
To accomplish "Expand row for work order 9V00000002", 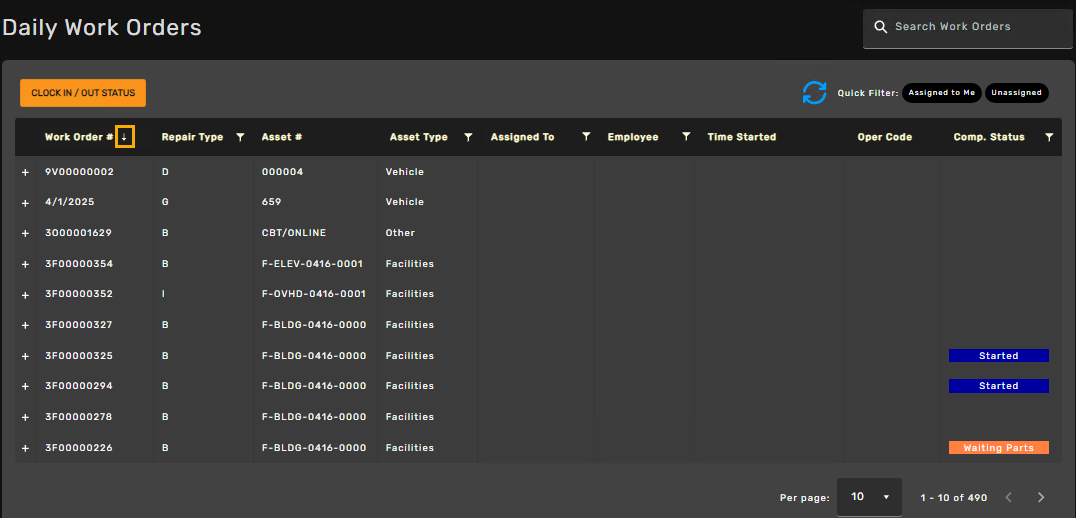I will pos(25,172).
